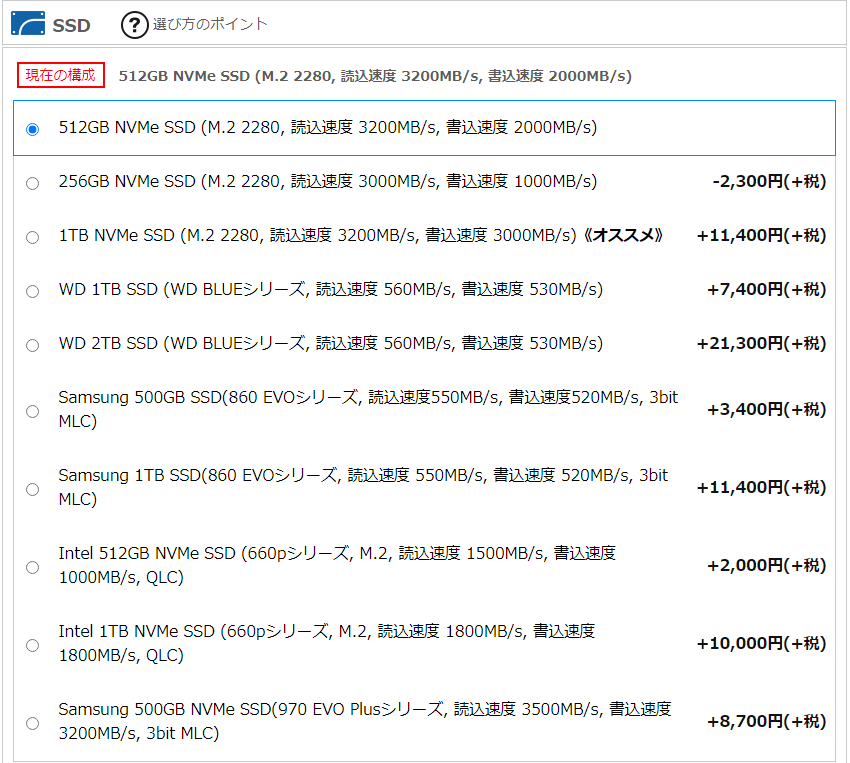Screen dimensions: 850x763
Task: Click the blue SSD category icon
Action: click(28, 23)
